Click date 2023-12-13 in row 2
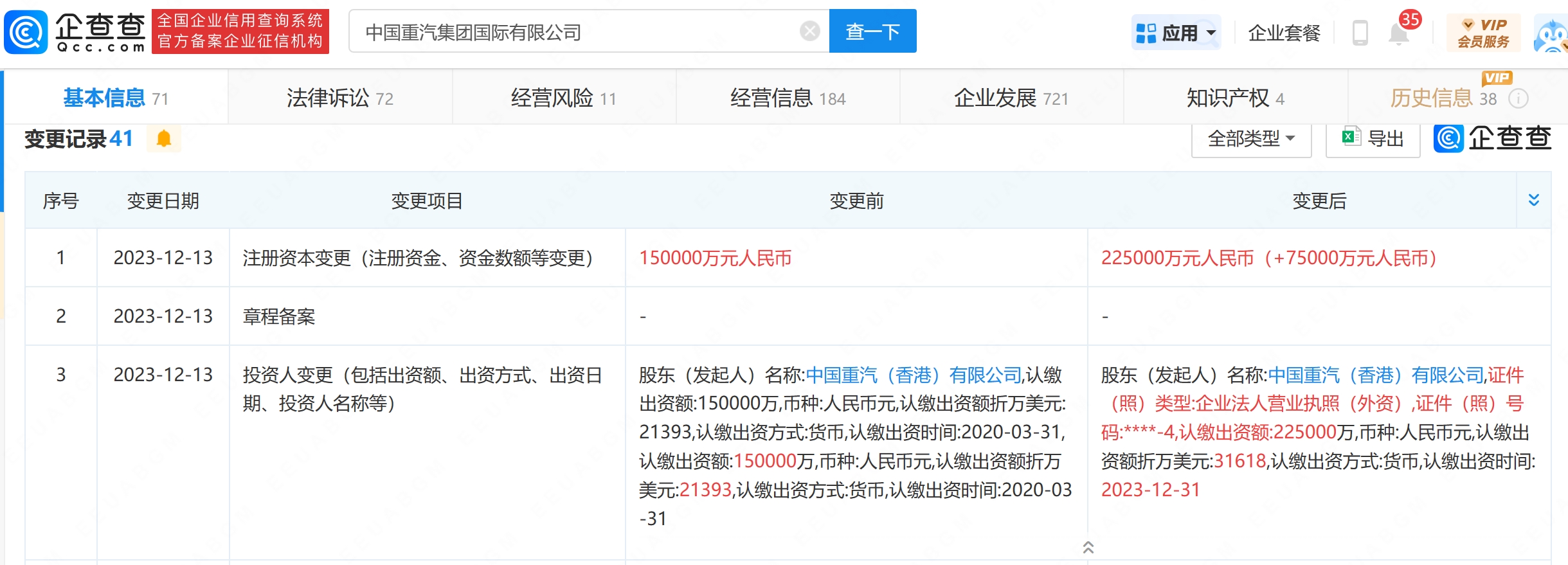 163,316
